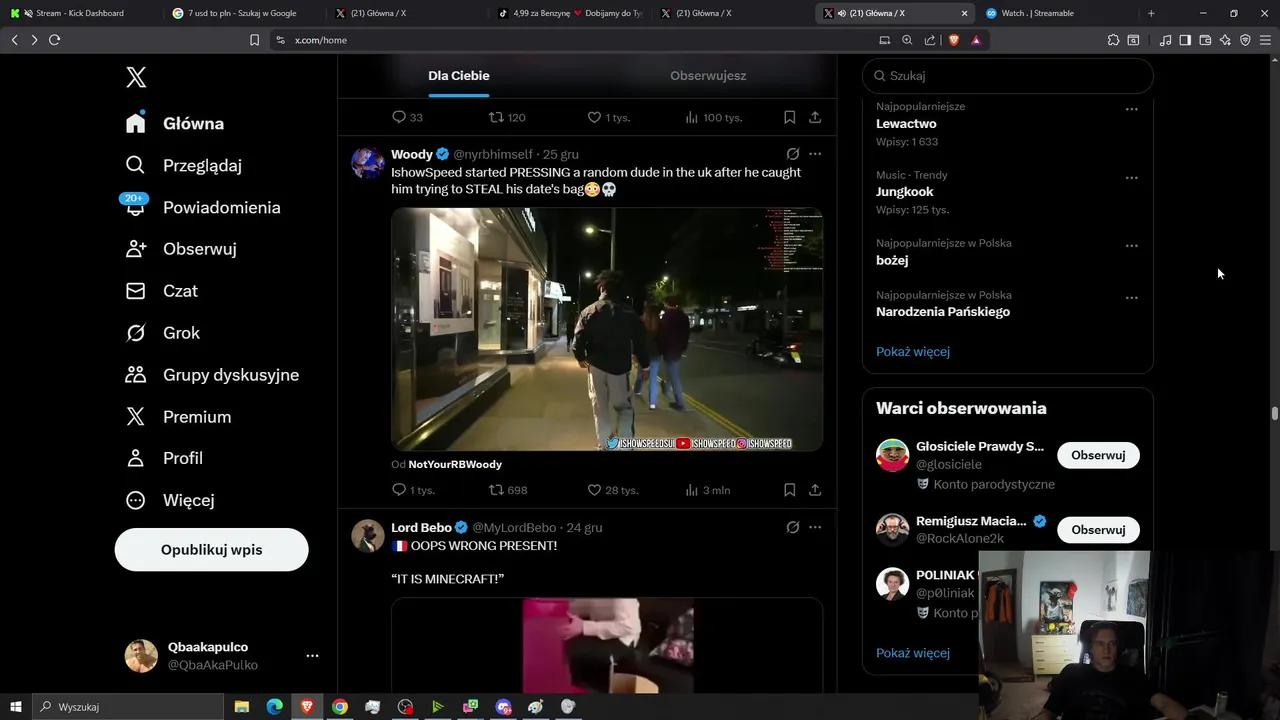1280x720 pixels.
Task: Open options for Lewactwo trend
Action: [x=1131, y=109]
